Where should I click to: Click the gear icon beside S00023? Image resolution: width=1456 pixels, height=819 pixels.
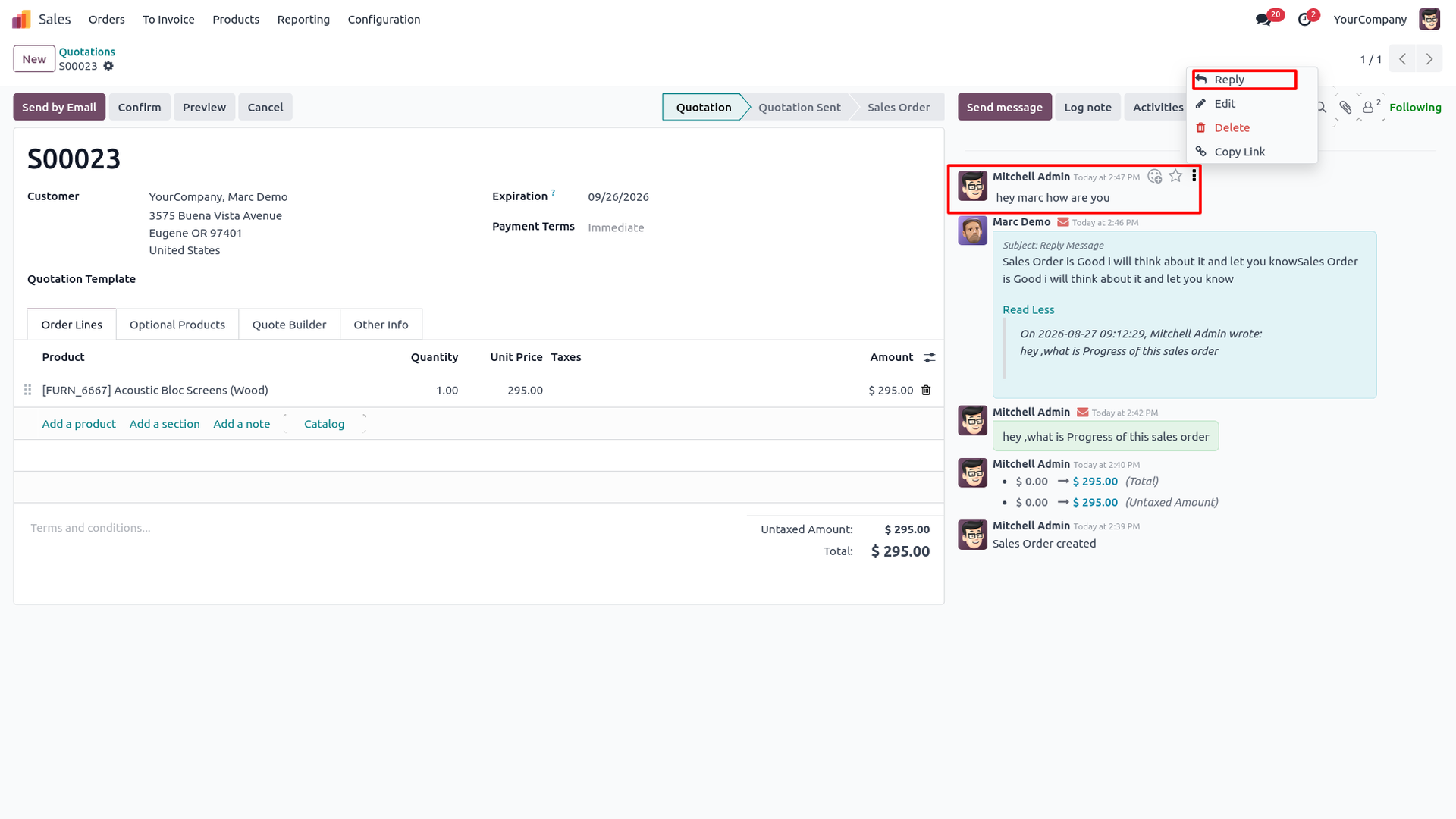[x=108, y=66]
